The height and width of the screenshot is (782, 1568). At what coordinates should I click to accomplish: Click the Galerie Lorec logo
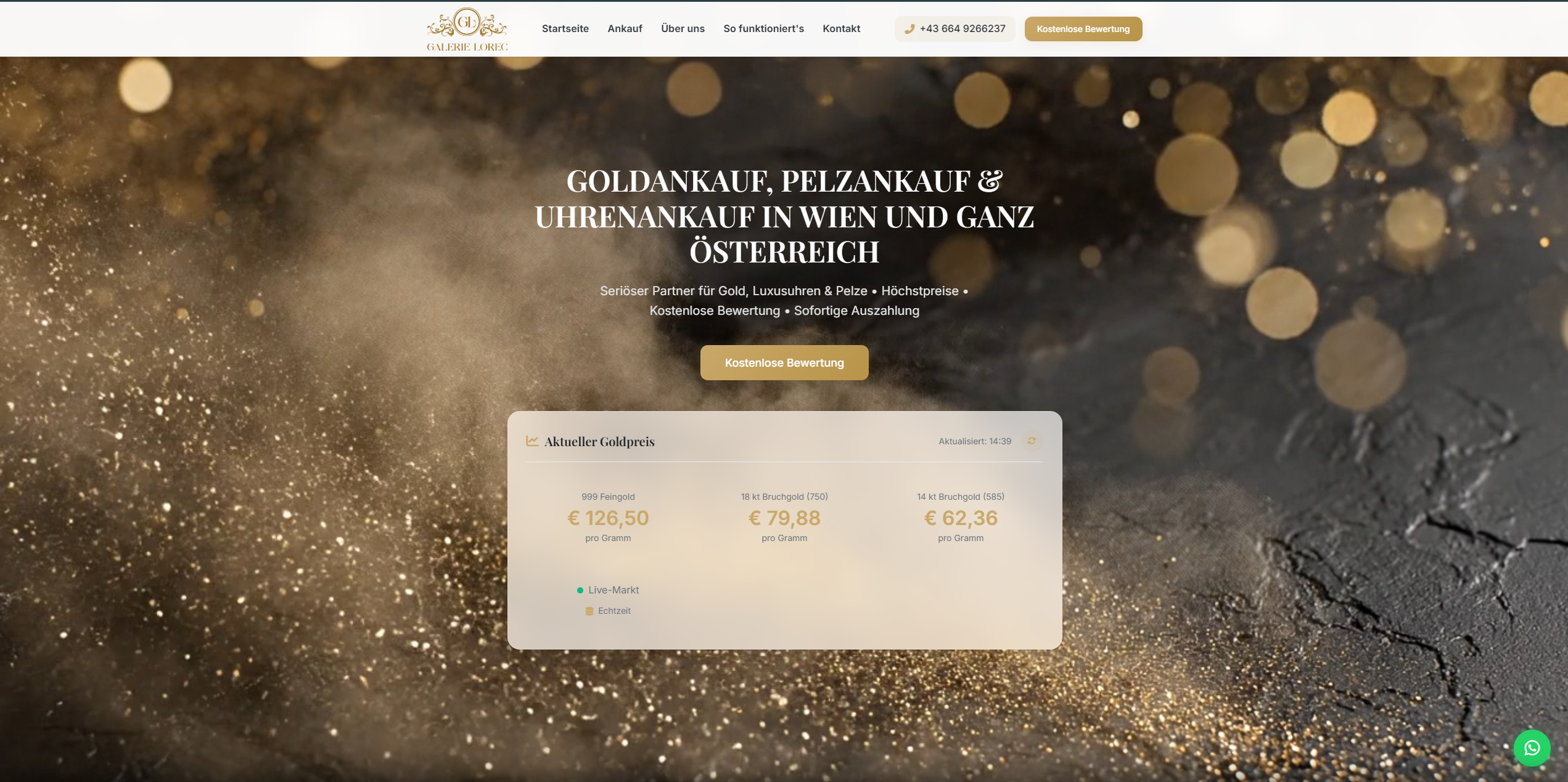pyautogui.click(x=467, y=29)
